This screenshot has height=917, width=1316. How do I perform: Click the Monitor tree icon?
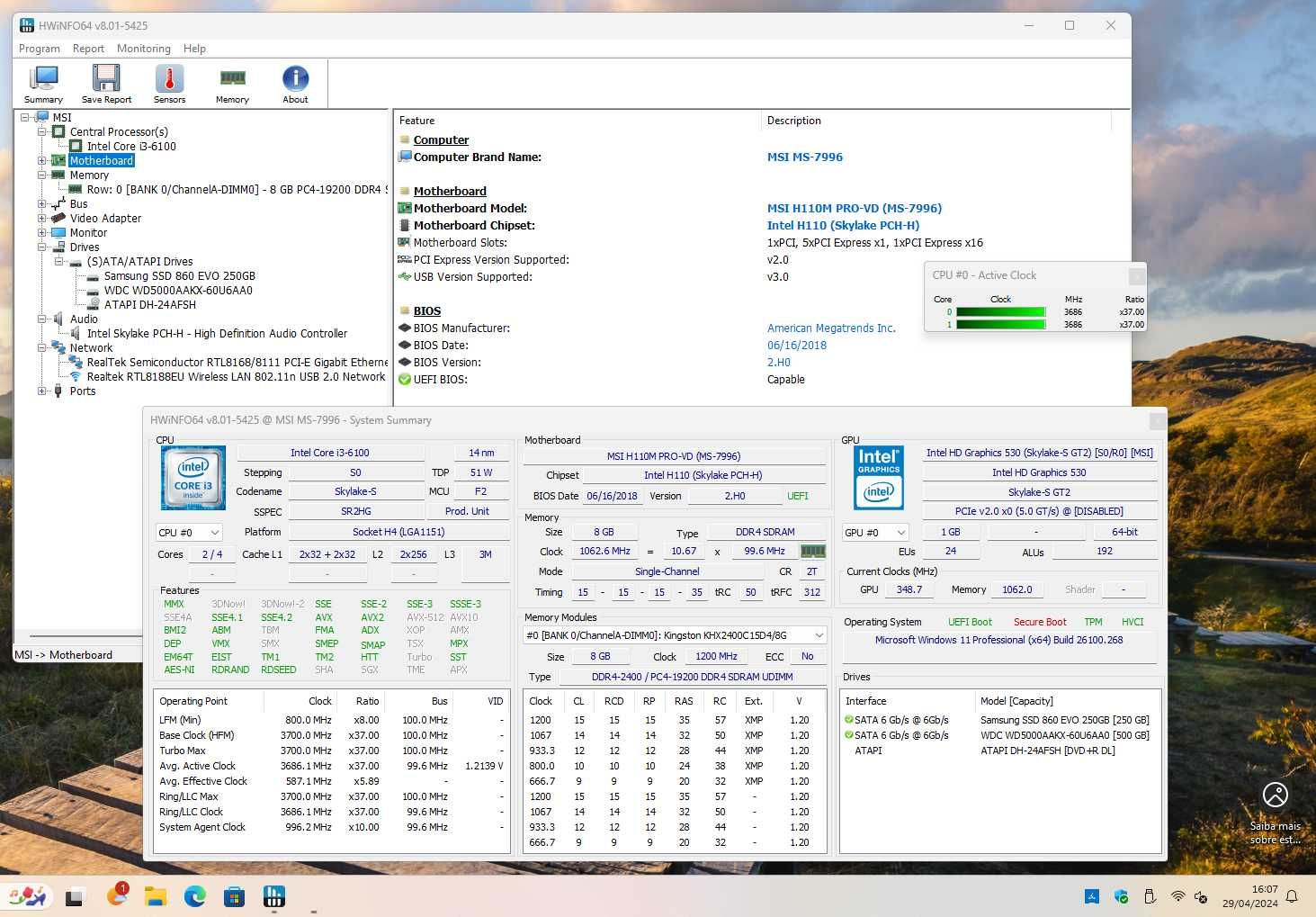[x=58, y=232]
